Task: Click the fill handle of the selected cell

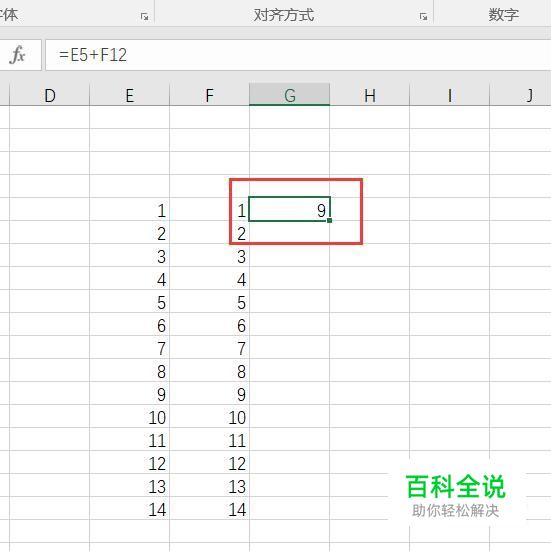Action: (x=329, y=220)
